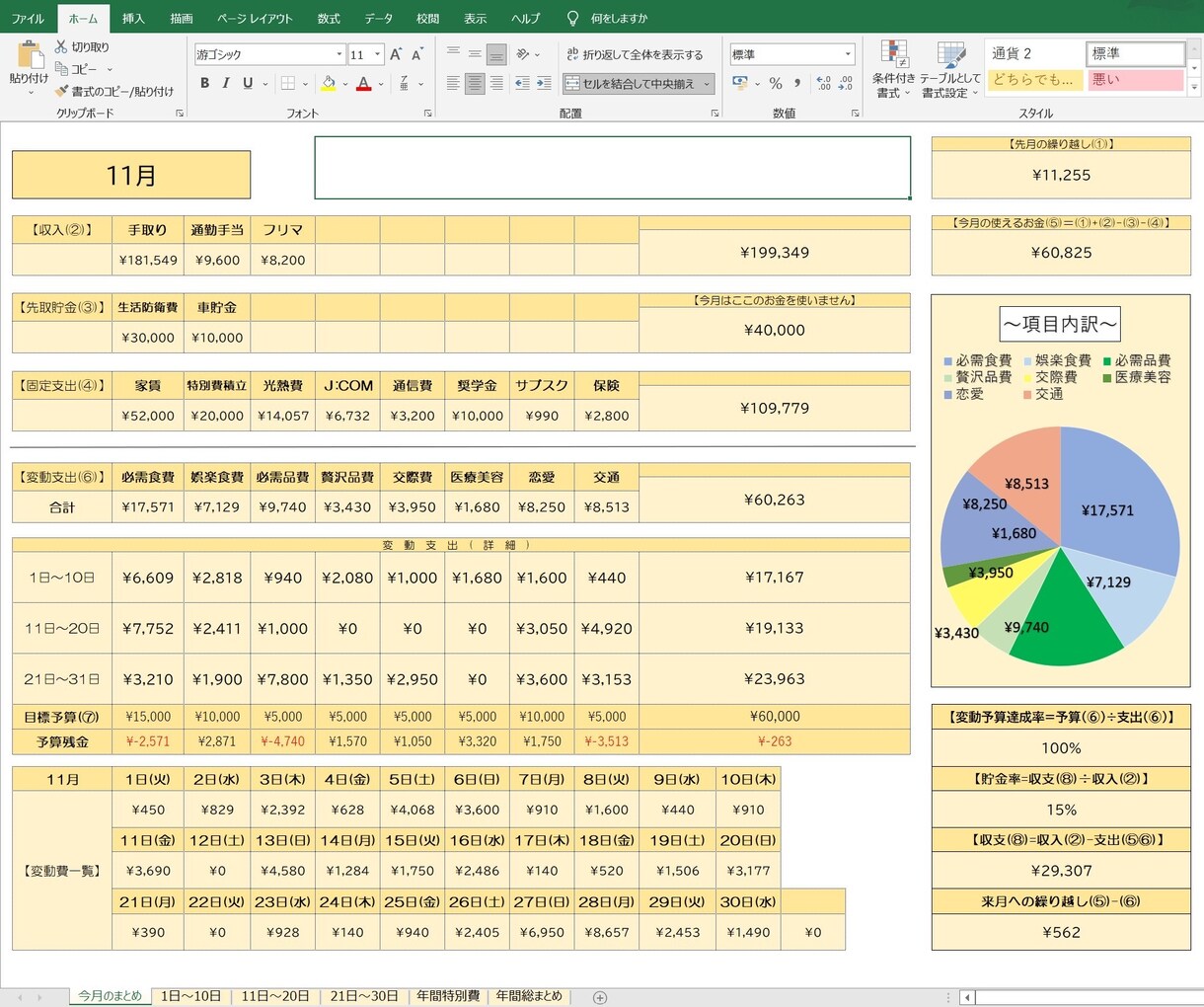Screen dimensions: 1204x1007
Task: Toggle center horizontal alignment
Action: point(475,84)
